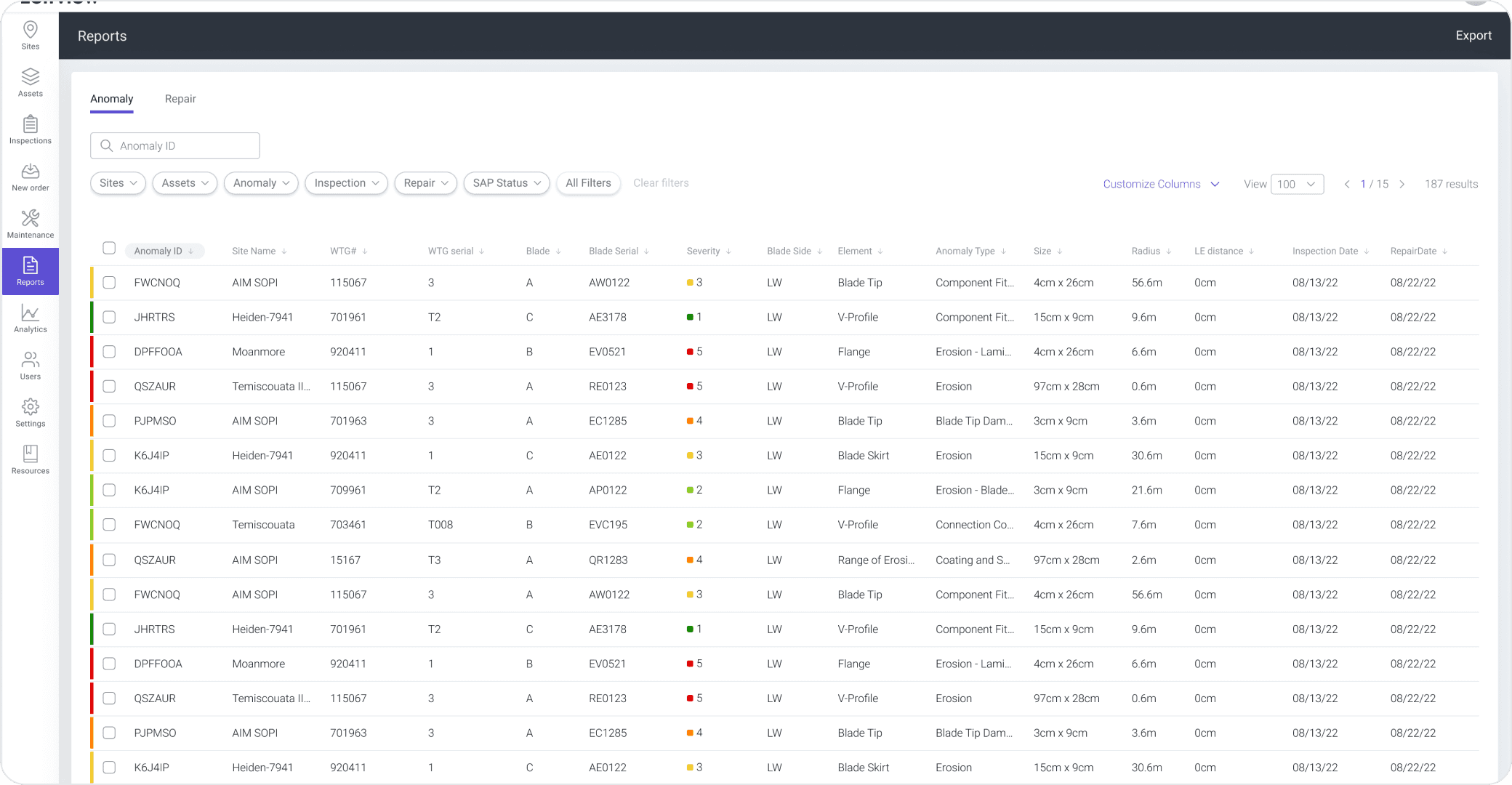Open Settings gear in sidebar

pyautogui.click(x=31, y=414)
